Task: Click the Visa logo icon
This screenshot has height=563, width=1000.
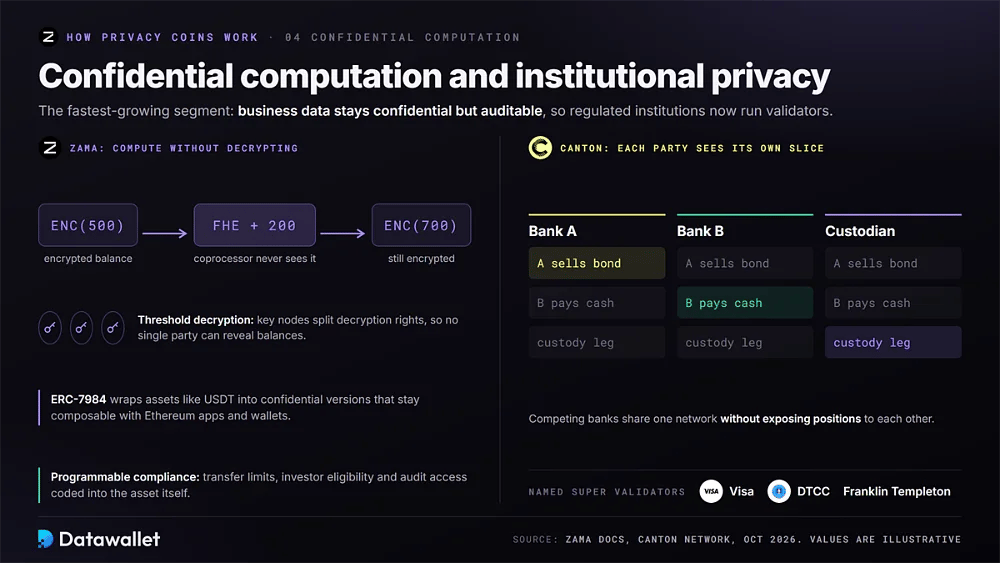Action: click(x=711, y=492)
